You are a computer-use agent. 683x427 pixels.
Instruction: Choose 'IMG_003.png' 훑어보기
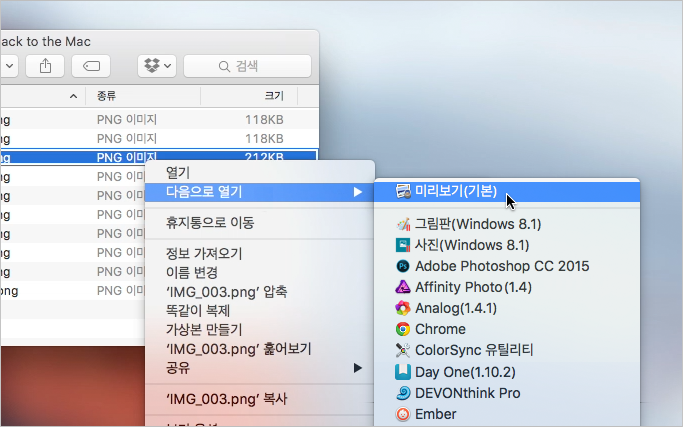point(260,349)
